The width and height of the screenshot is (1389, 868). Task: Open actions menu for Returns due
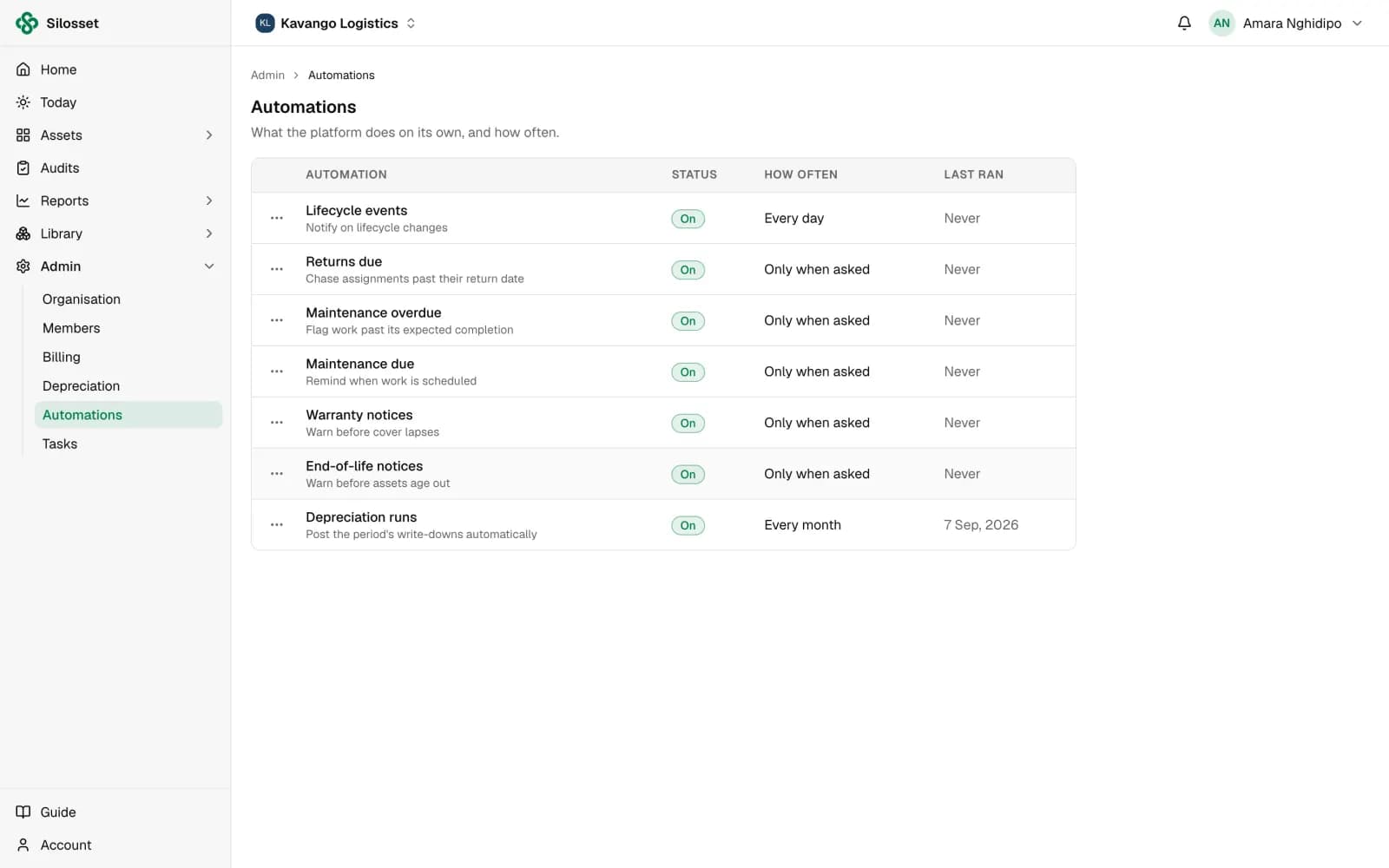[277, 269]
